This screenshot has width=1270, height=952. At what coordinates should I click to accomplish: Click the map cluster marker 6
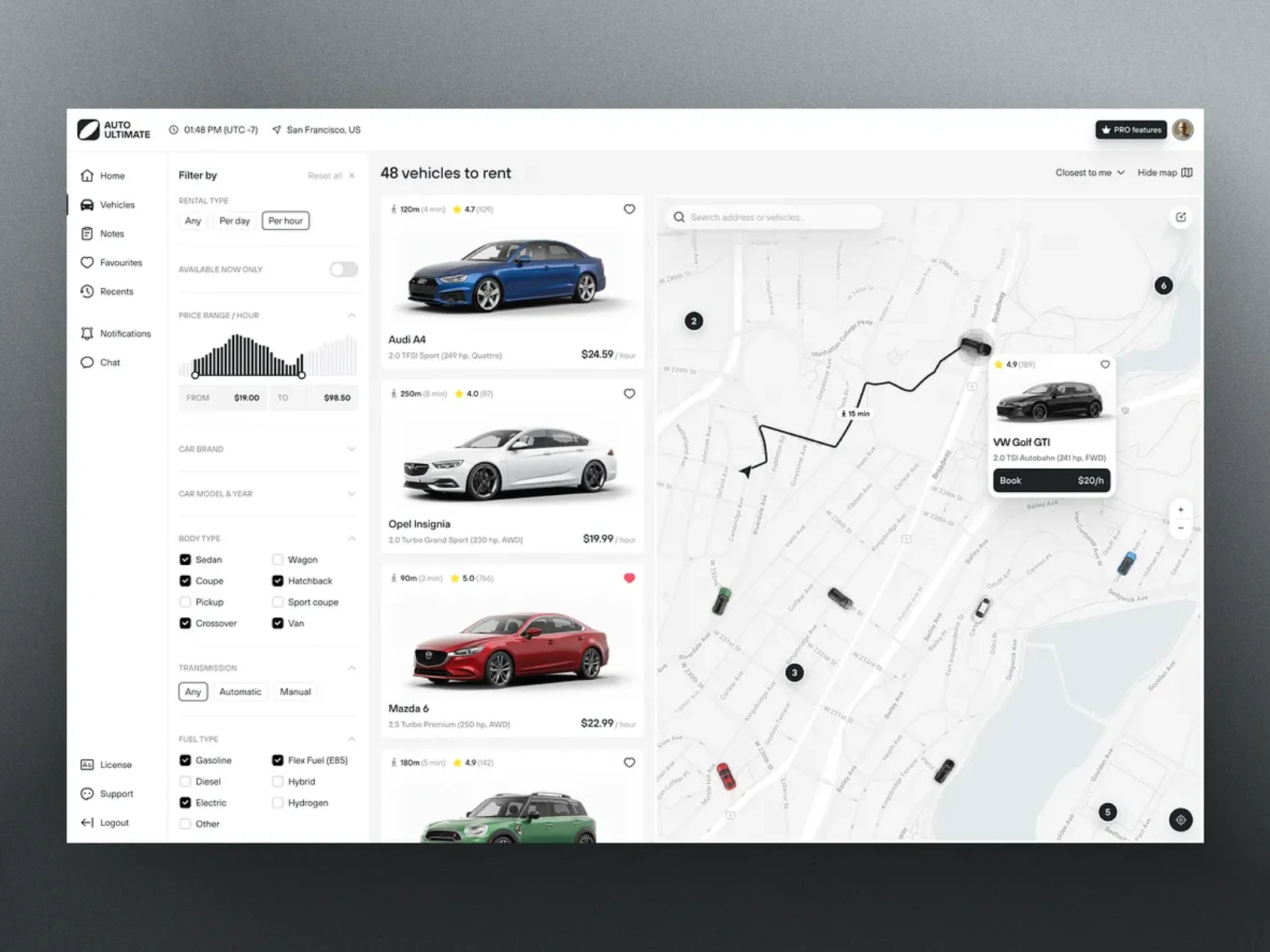click(x=1164, y=286)
